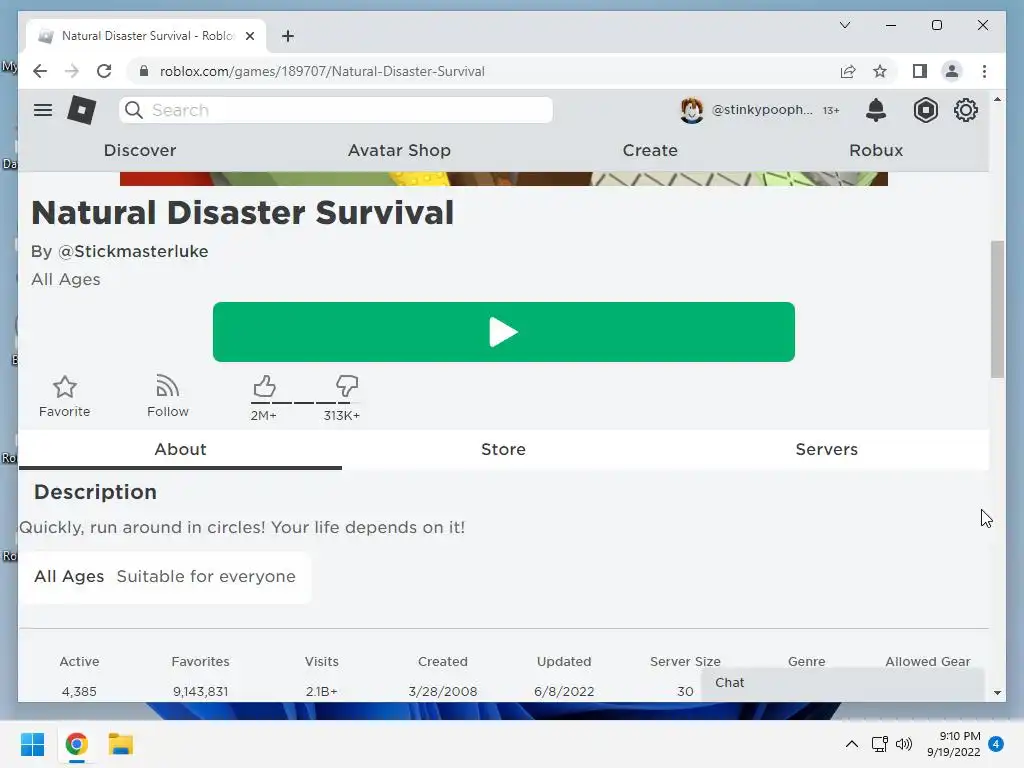Click the game description text
1024x768 pixels.
(x=242, y=528)
